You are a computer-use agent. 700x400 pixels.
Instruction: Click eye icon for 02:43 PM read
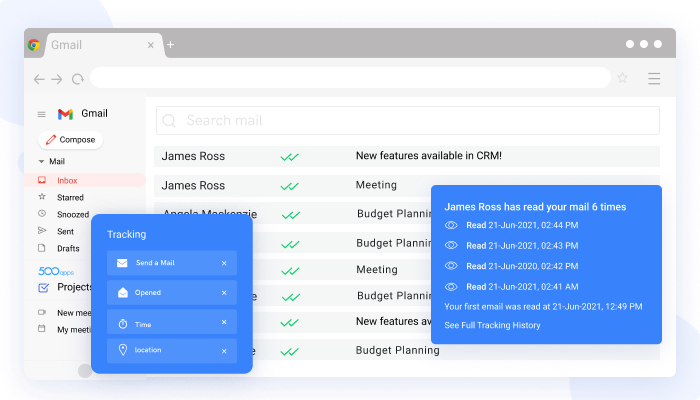451,245
